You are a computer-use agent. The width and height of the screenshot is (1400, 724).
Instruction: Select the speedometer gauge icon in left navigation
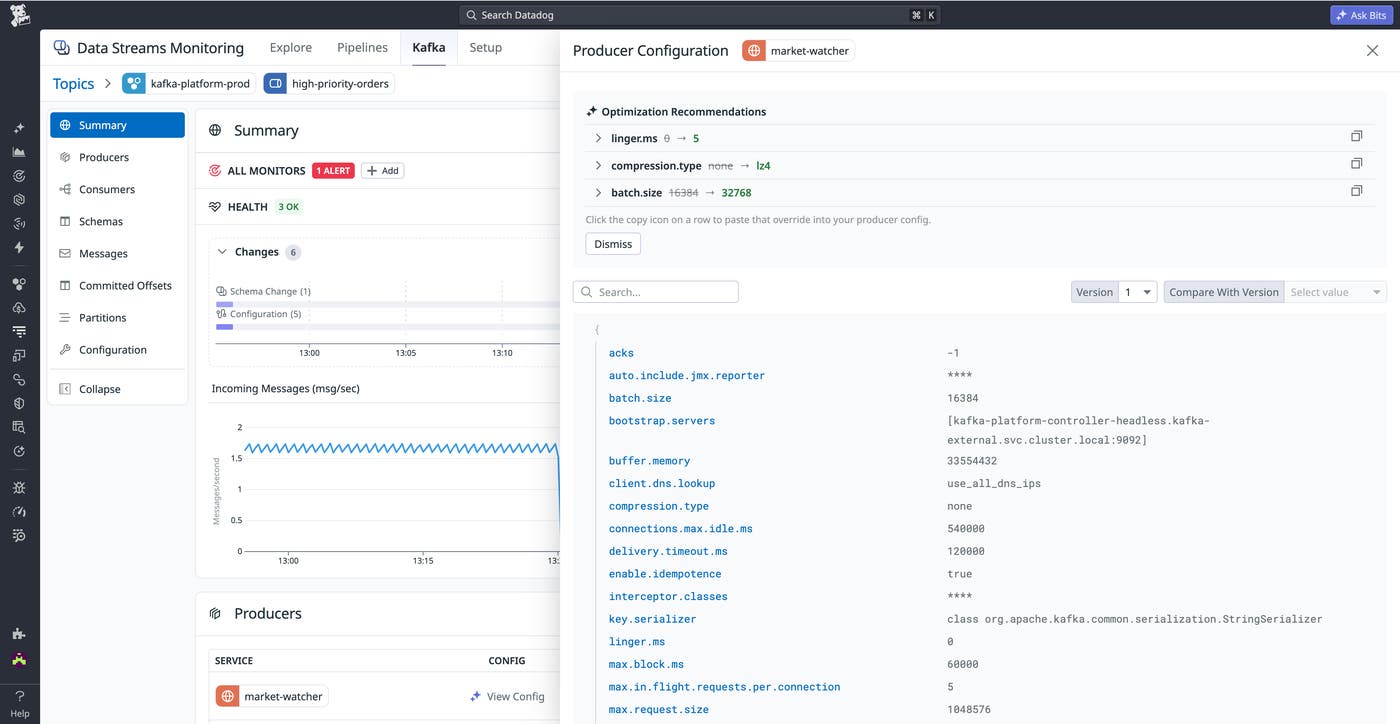tap(19, 512)
